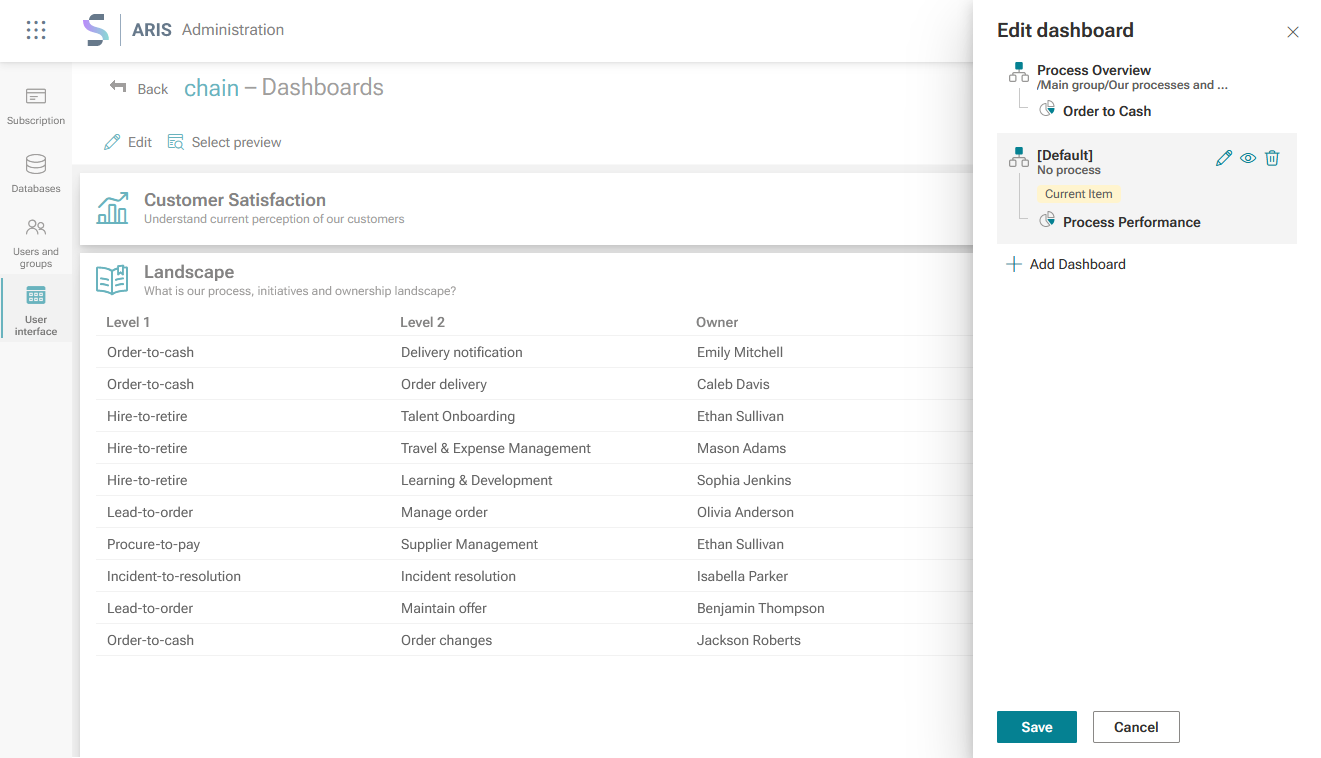This screenshot has height=758, width=1321.
Task: Open Subscription in the sidebar
Action: coord(36,106)
